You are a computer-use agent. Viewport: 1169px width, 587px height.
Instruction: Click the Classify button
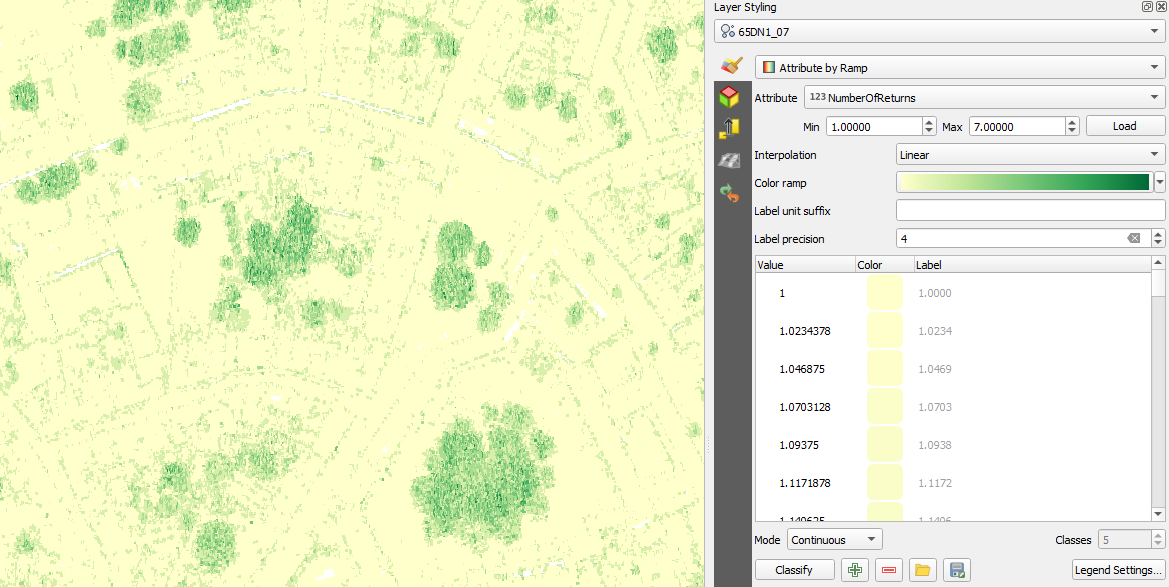[x=794, y=570]
